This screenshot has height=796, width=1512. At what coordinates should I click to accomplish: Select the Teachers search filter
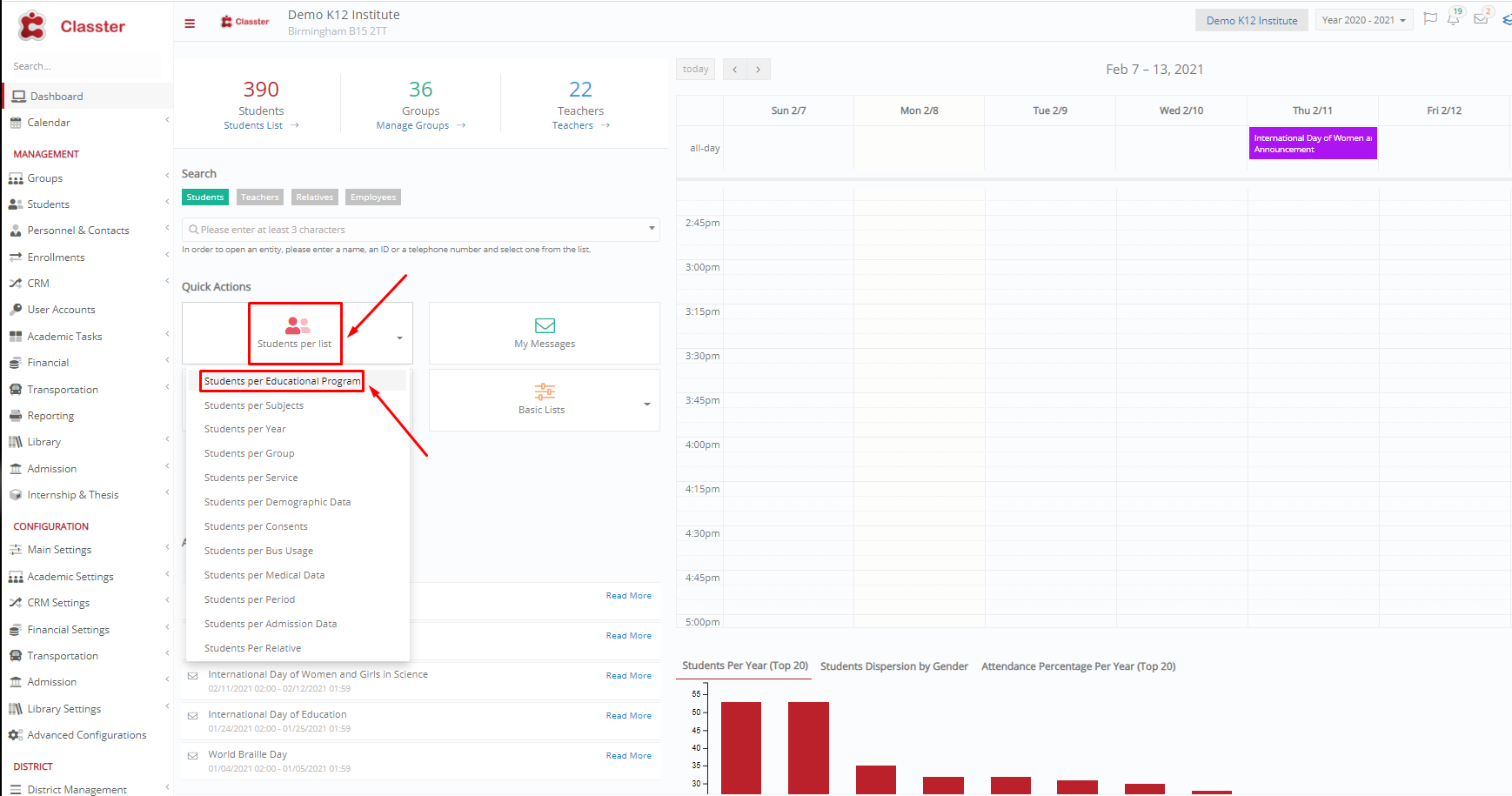click(260, 197)
